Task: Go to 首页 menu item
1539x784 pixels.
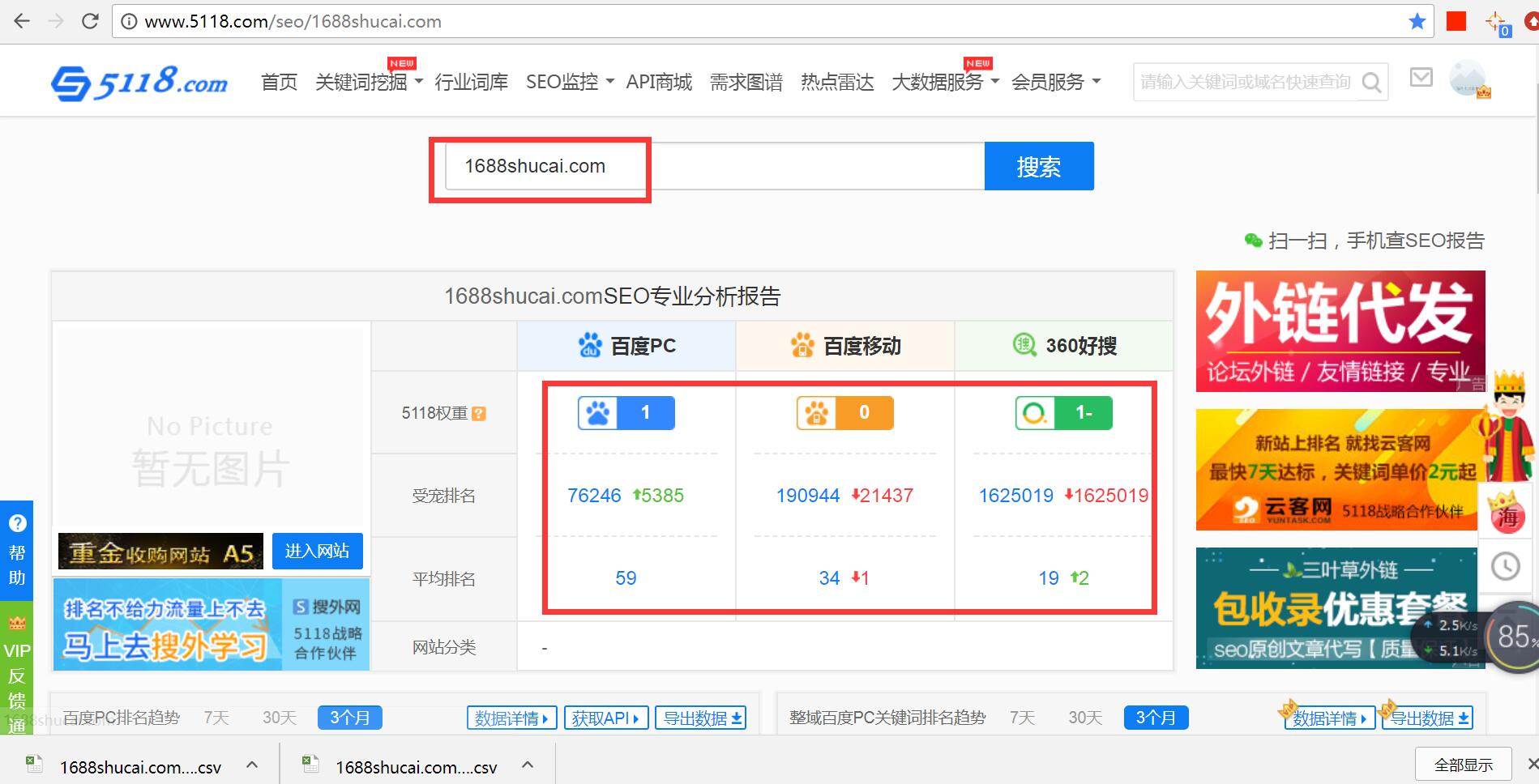Action: (x=280, y=82)
